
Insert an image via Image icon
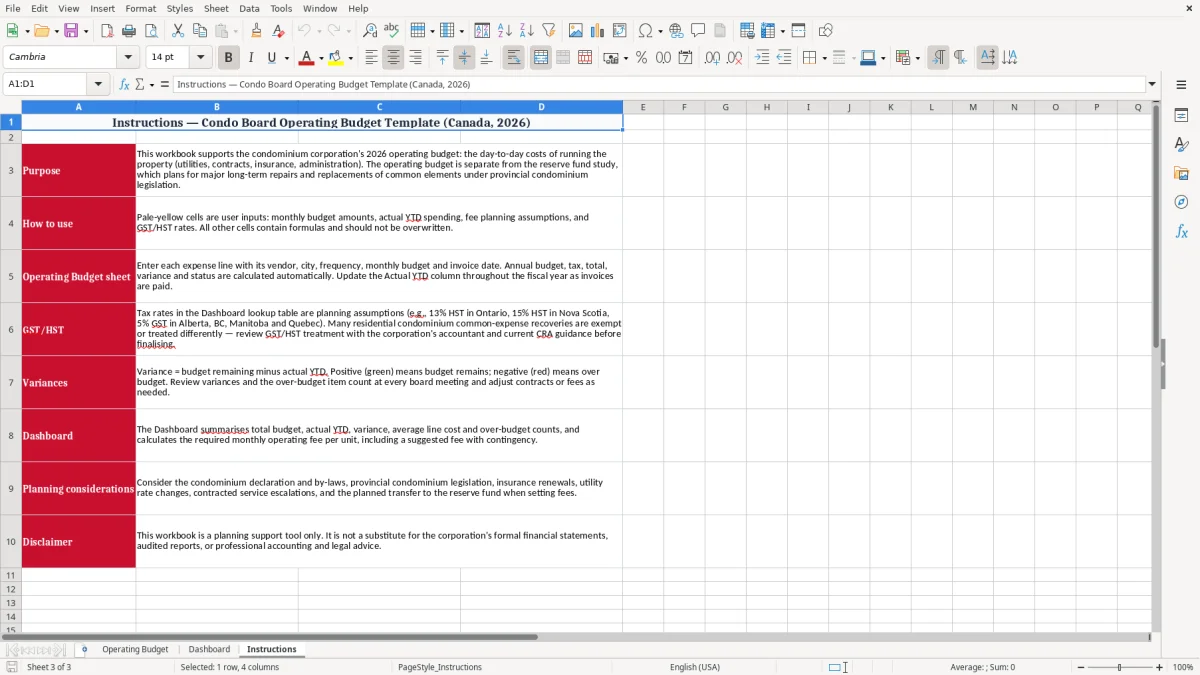coord(576,31)
